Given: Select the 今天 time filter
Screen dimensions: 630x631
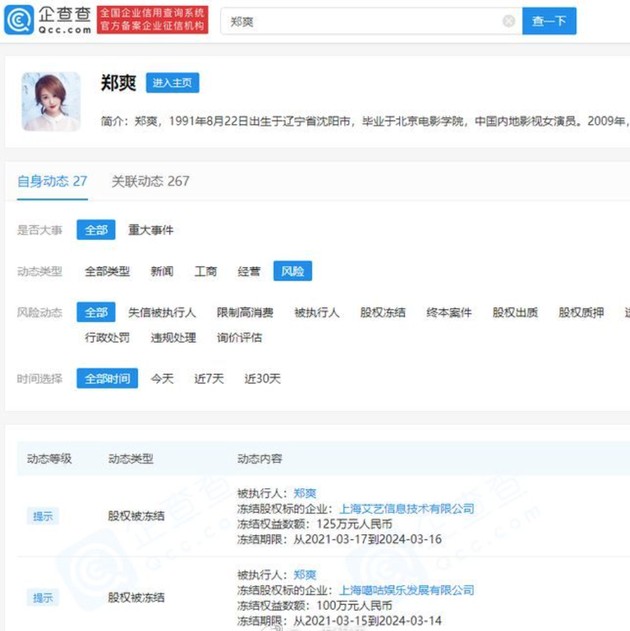Looking at the screenshot, I should pyautogui.click(x=162, y=379).
